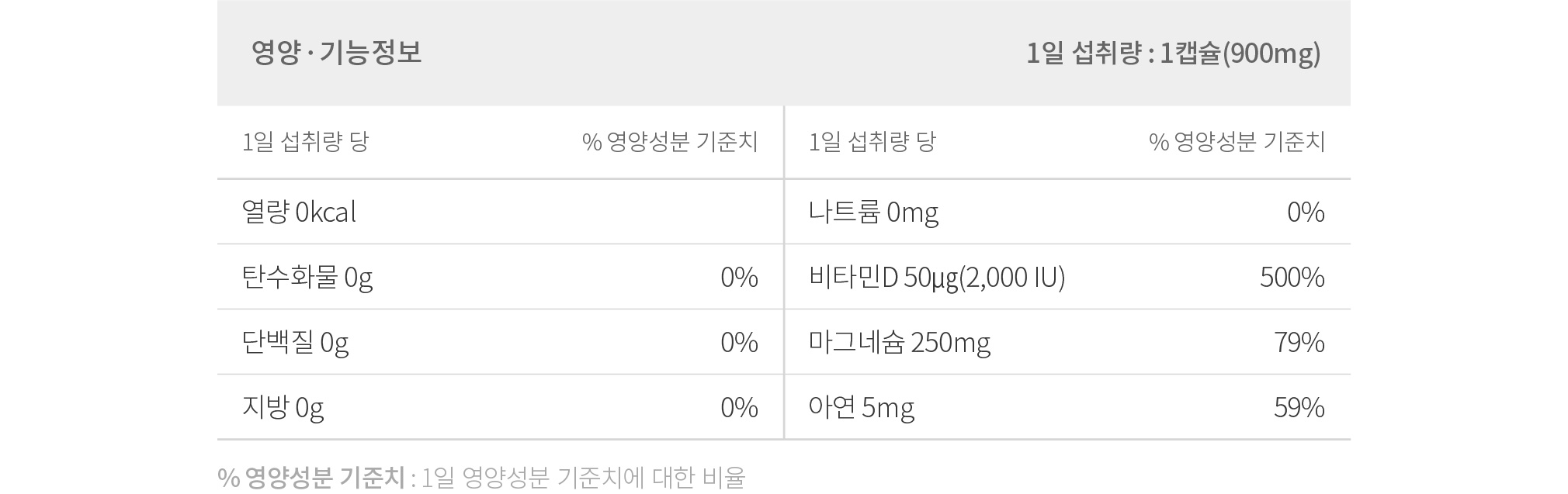Select the 단백질 0g row
Image resolution: width=1568 pixels, height=494 pixels.
pos(500,342)
